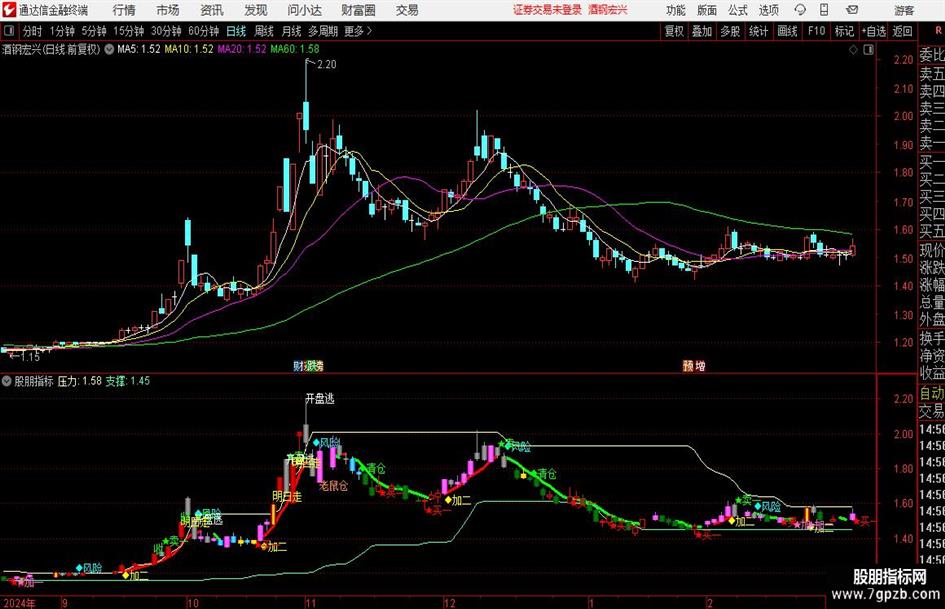Open the F10 company info
Viewport: 945px width, 609px height.
click(817, 31)
